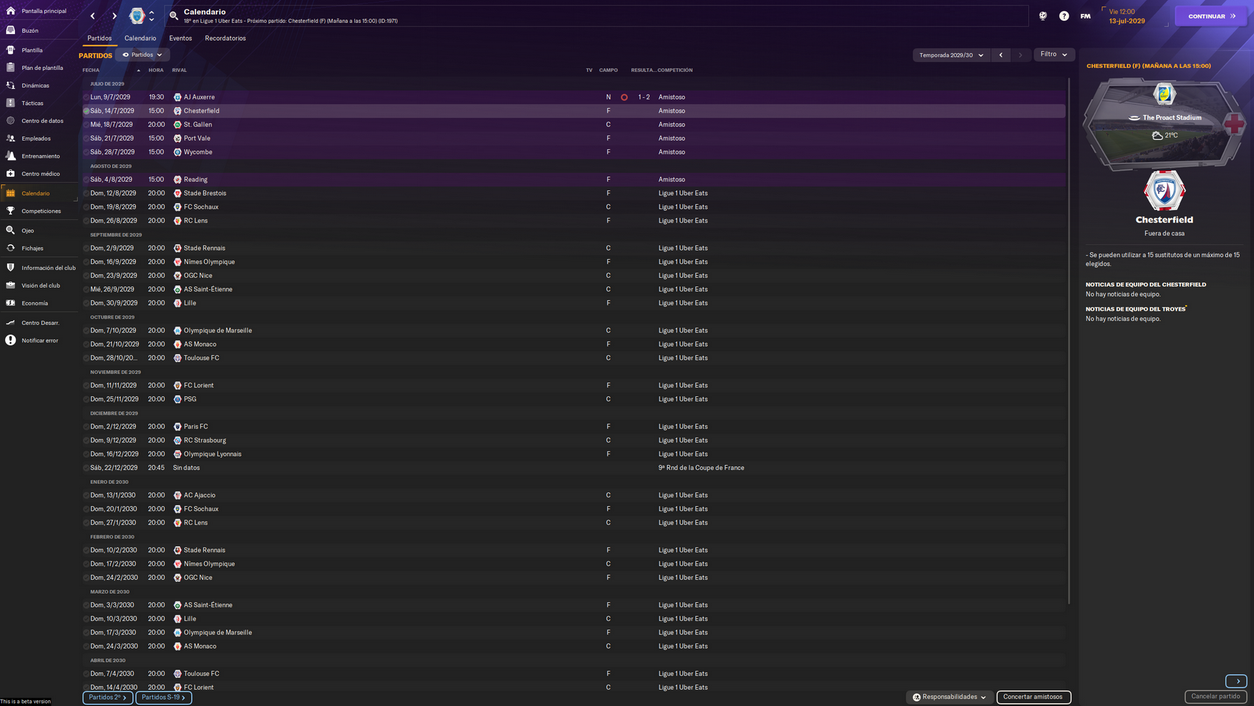
Task: Toggle the Stade Brestois row selection circle
Action: click(x=87, y=193)
